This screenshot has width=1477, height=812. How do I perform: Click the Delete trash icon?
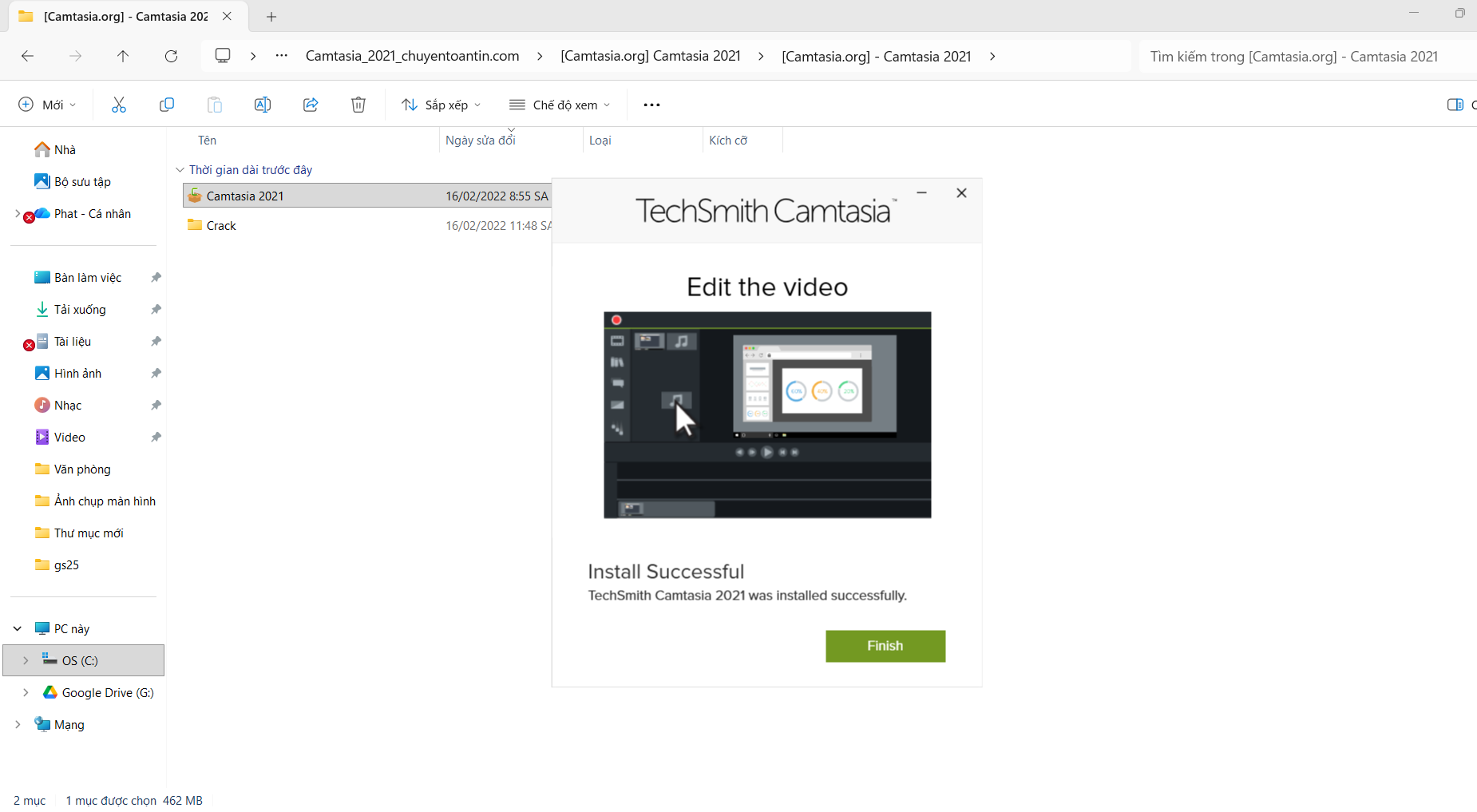click(358, 105)
